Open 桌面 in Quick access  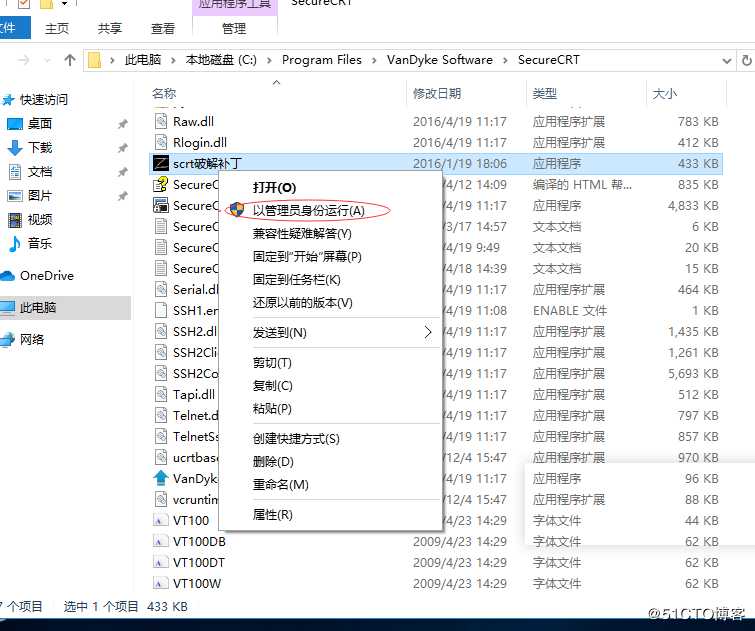(x=39, y=124)
